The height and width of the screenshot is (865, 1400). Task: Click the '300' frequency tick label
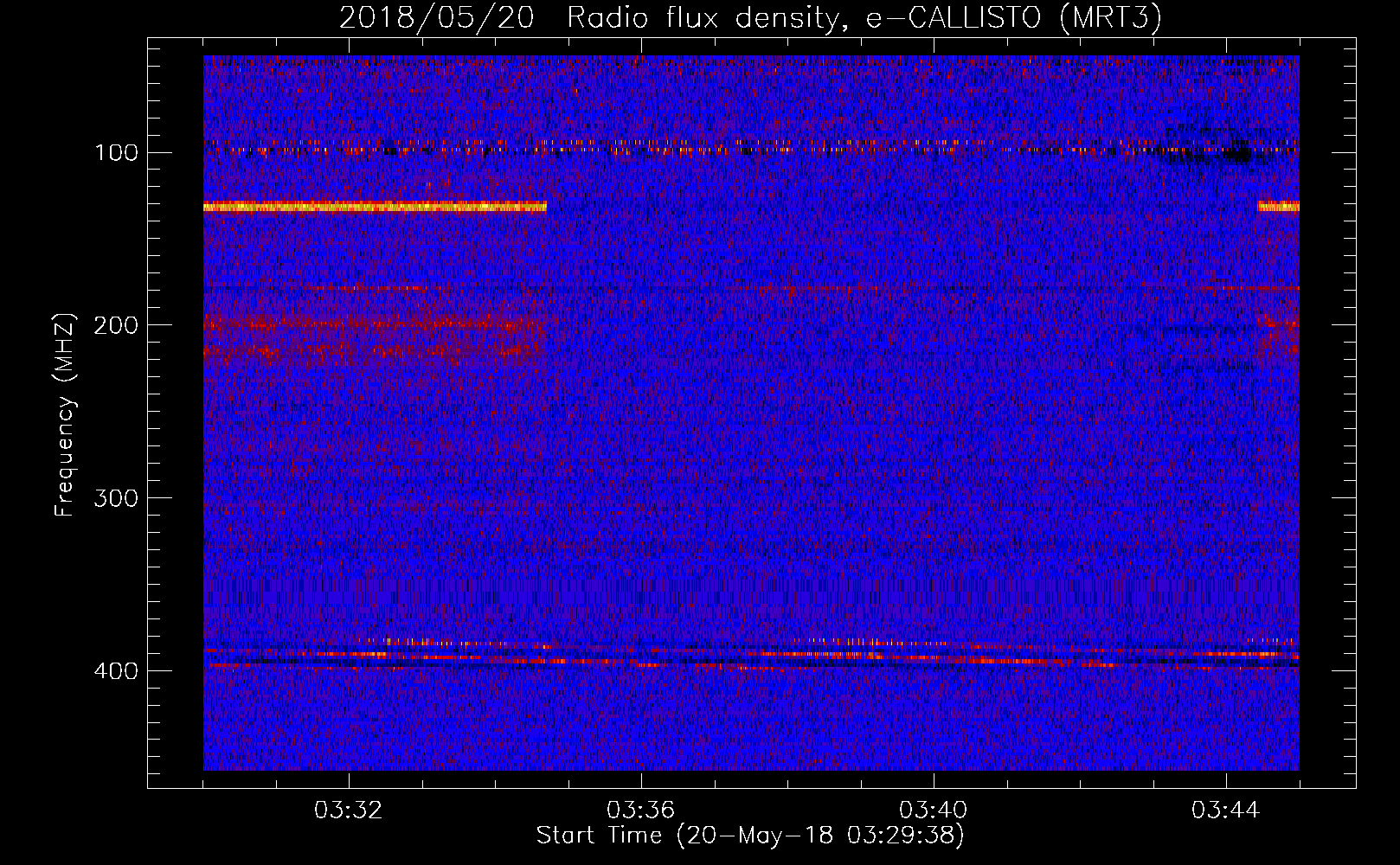coord(115,498)
